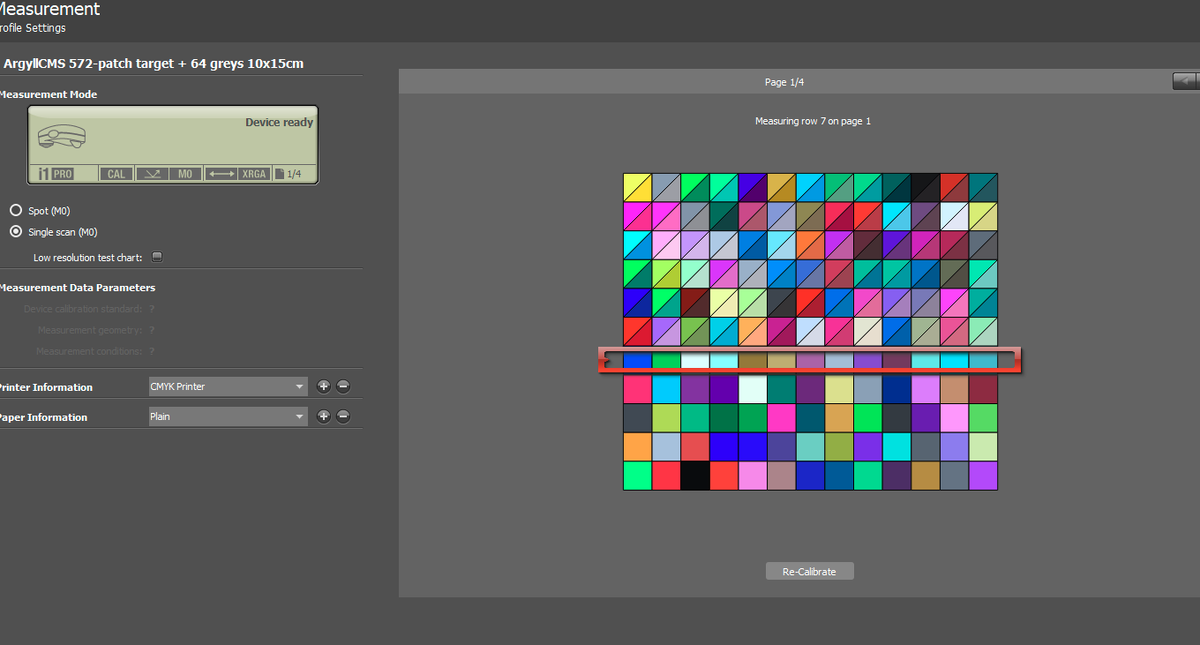This screenshot has height=645, width=1200.
Task: Select Spot (M0) measurement mode
Action: pyautogui.click(x=15, y=211)
